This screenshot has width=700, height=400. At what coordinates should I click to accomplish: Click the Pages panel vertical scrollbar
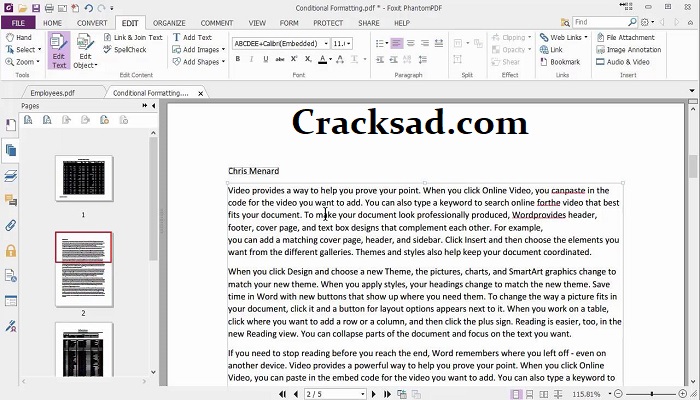tap(153, 198)
